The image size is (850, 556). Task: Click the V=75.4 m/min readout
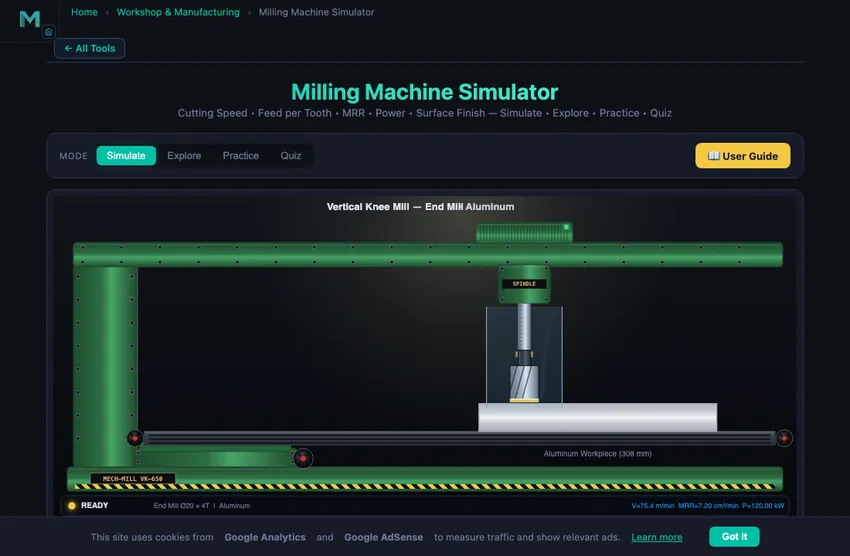[x=653, y=506]
